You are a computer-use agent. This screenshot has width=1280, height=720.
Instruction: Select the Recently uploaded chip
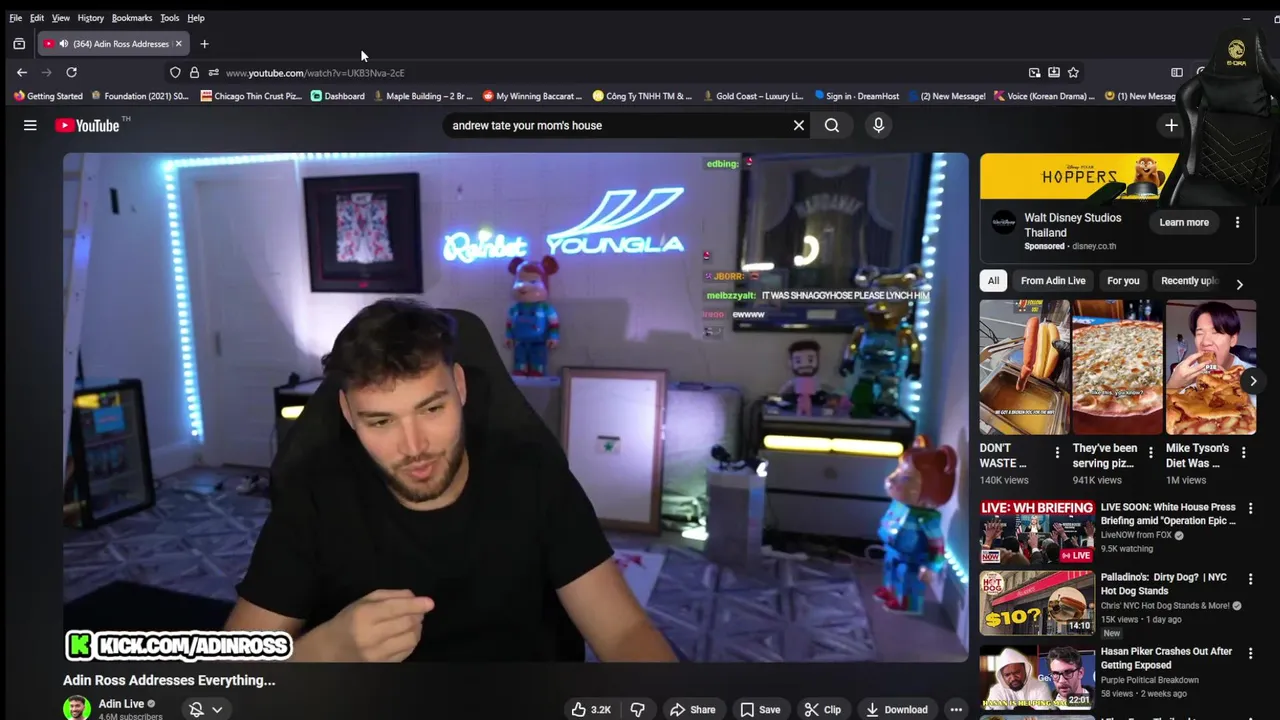pos(1190,281)
